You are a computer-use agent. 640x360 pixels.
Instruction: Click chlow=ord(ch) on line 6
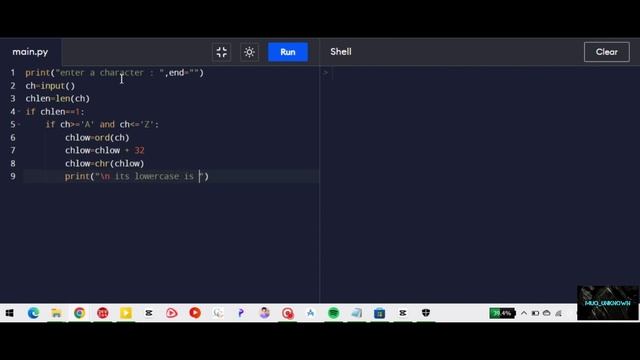pyautogui.click(x=97, y=138)
